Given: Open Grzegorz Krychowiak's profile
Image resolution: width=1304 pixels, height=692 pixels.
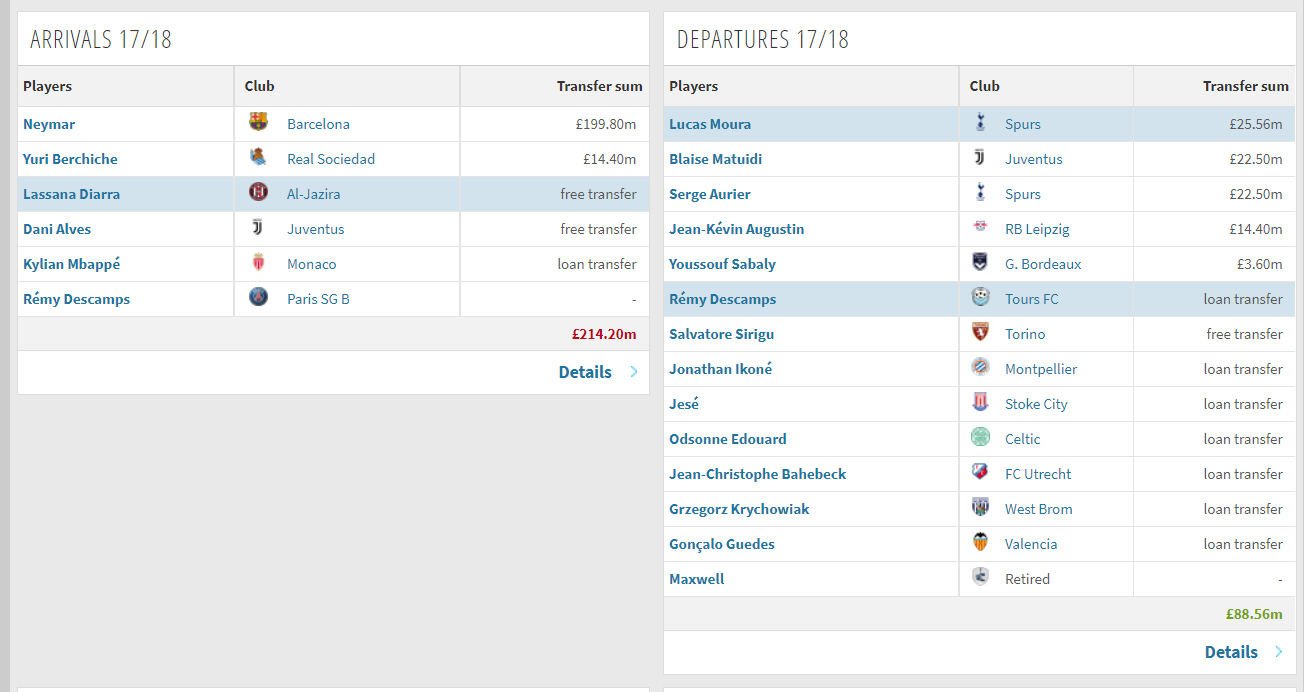Looking at the screenshot, I should pos(739,509).
